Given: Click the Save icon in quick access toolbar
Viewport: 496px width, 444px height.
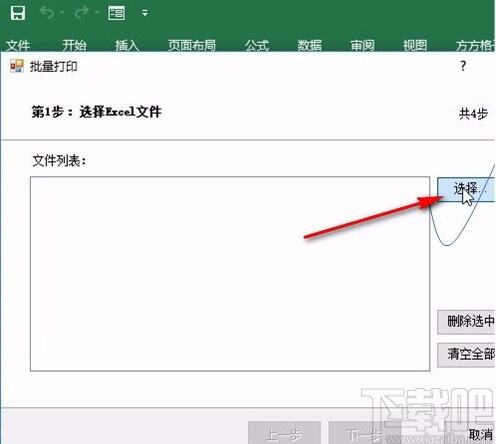Looking at the screenshot, I should pos(18,13).
